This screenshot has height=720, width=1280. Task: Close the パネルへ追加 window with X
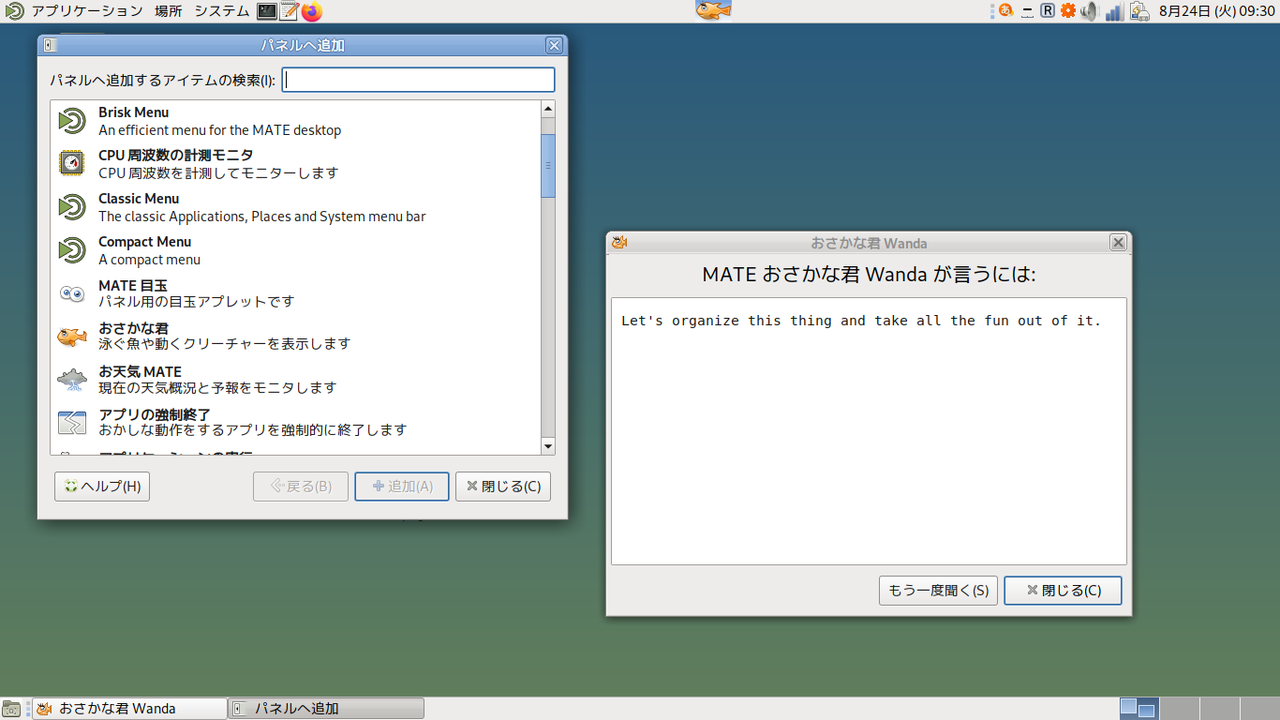click(x=554, y=45)
